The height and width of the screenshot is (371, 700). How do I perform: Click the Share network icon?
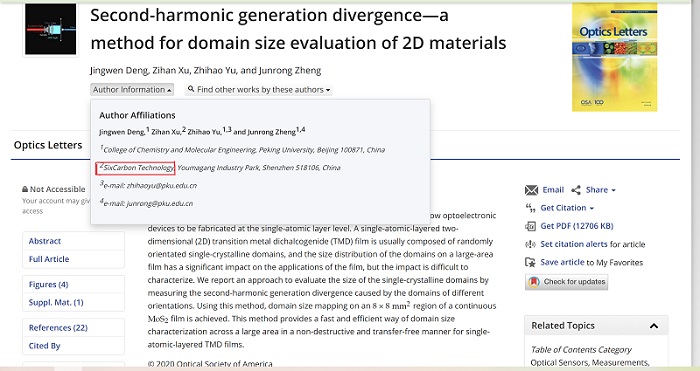pos(576,190)
